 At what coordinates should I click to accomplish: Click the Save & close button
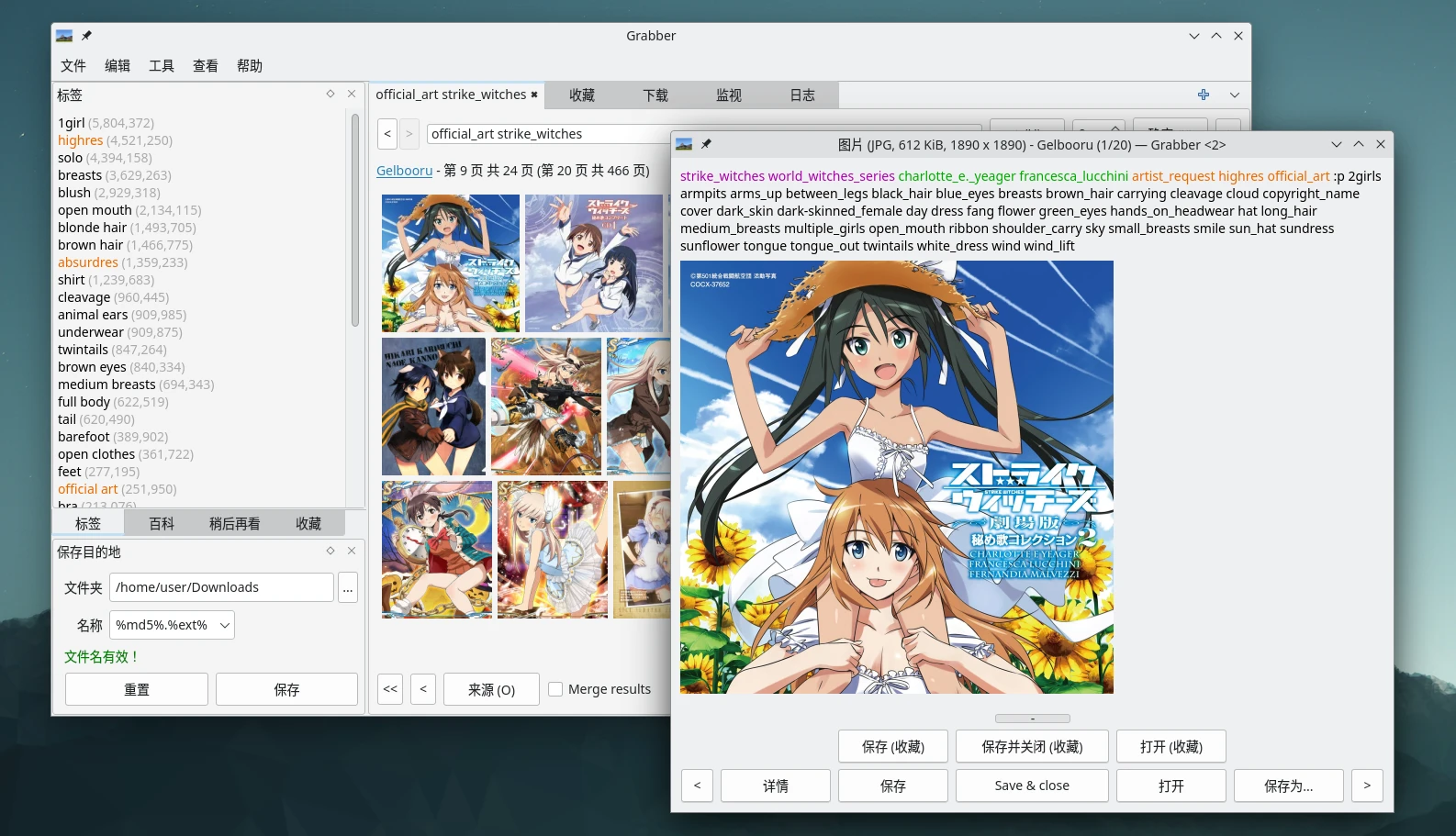tap(1032, 786)
